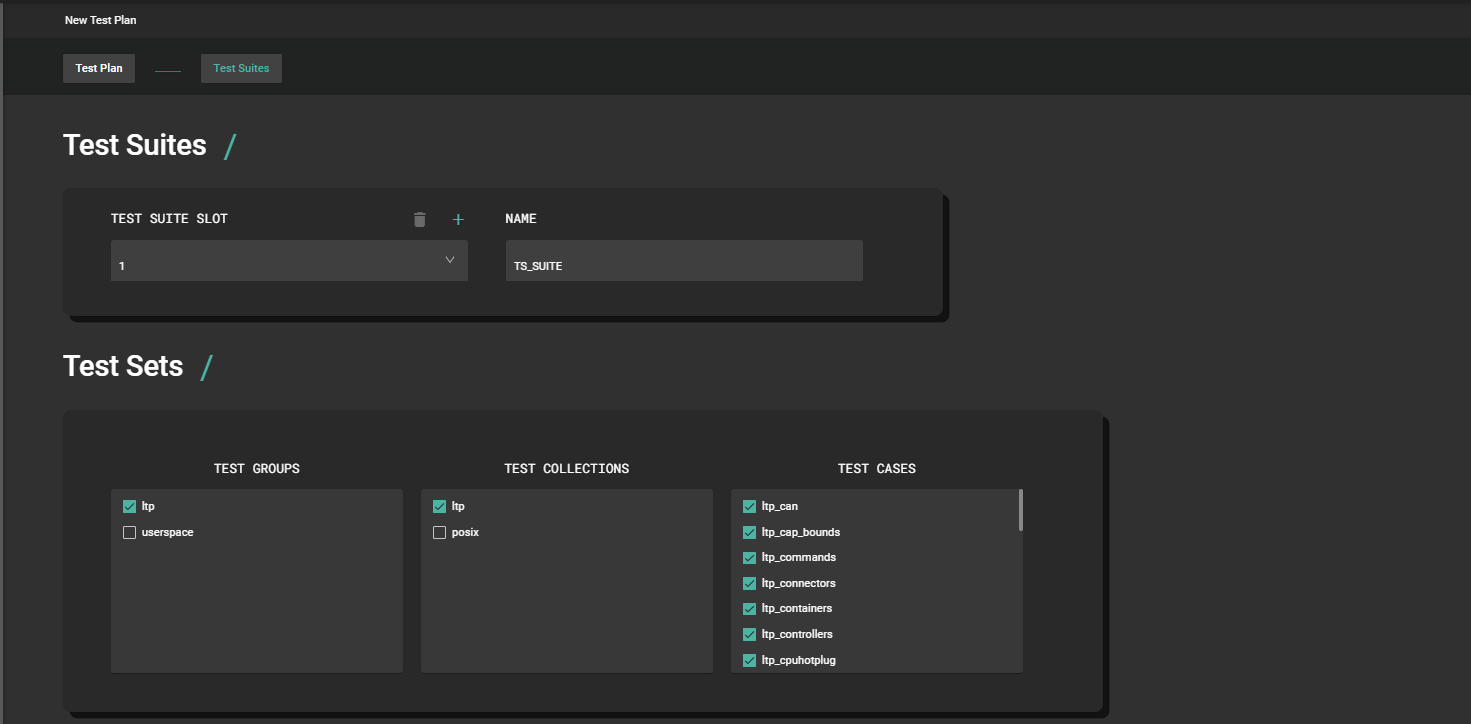
Task: Click the Test Sets heading
Action: (123, 366)
